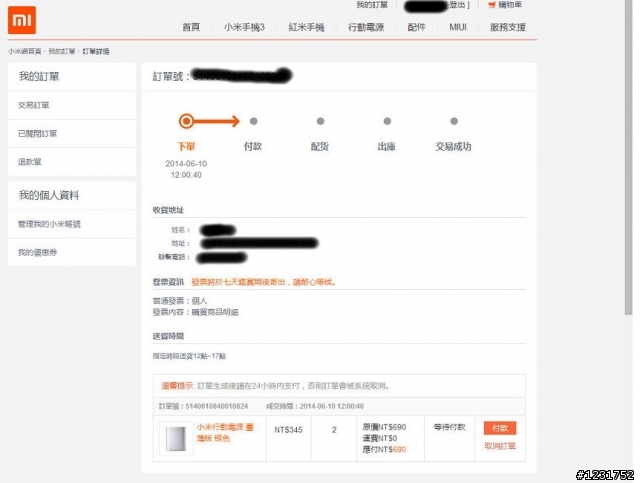Click the order time 2014-06-10 12:00:40 under 下單
The height and width of the screenshot is (483, 640).
click(x=186, y=169)
